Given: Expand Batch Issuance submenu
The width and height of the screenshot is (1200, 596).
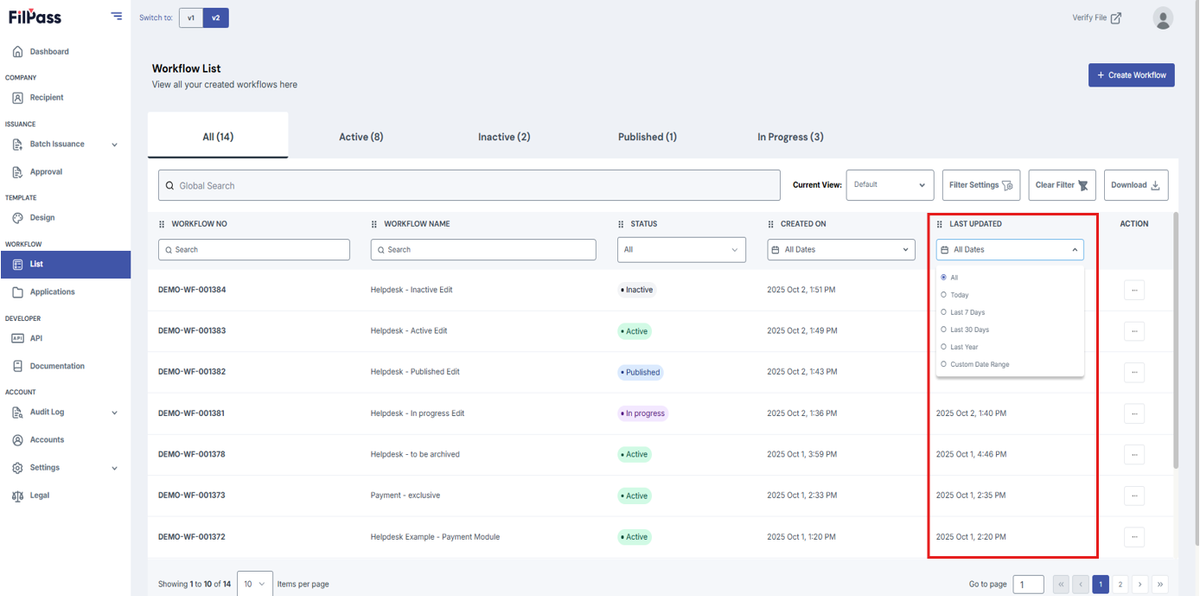Looking at the screenshot, I should tap(114, 145).
